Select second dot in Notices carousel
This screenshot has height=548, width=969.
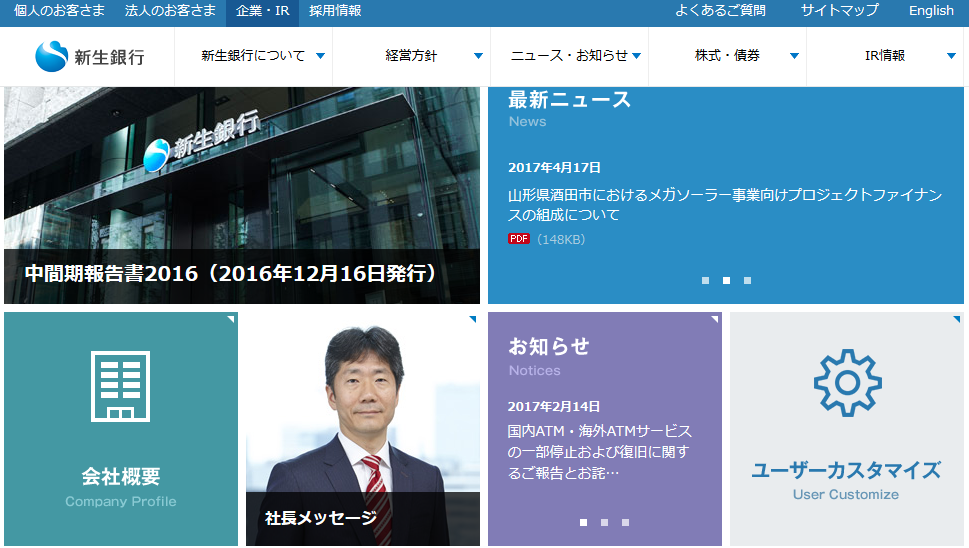(604, 523)
